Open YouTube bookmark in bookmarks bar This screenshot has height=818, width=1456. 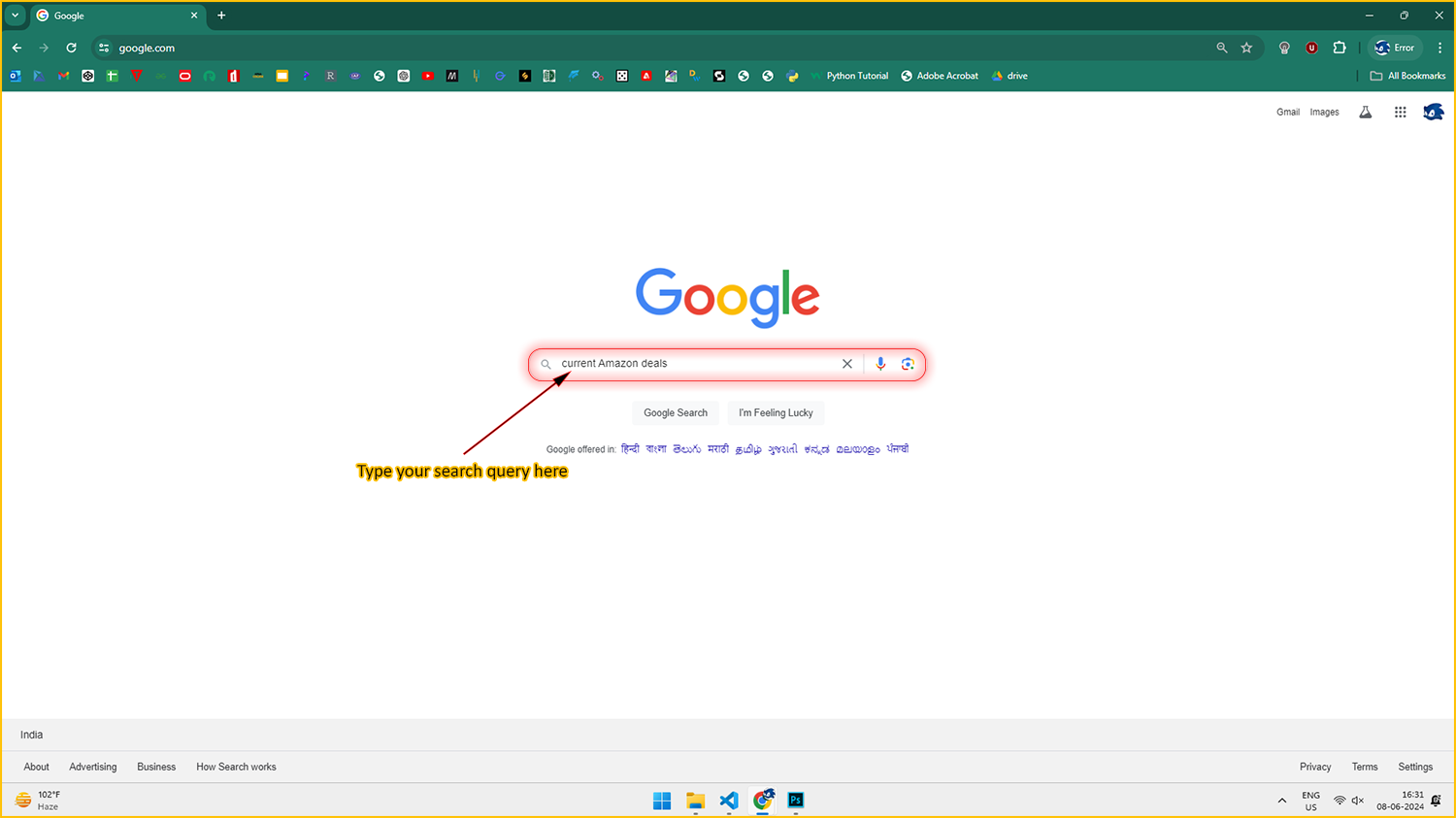[x=428, y=76]
